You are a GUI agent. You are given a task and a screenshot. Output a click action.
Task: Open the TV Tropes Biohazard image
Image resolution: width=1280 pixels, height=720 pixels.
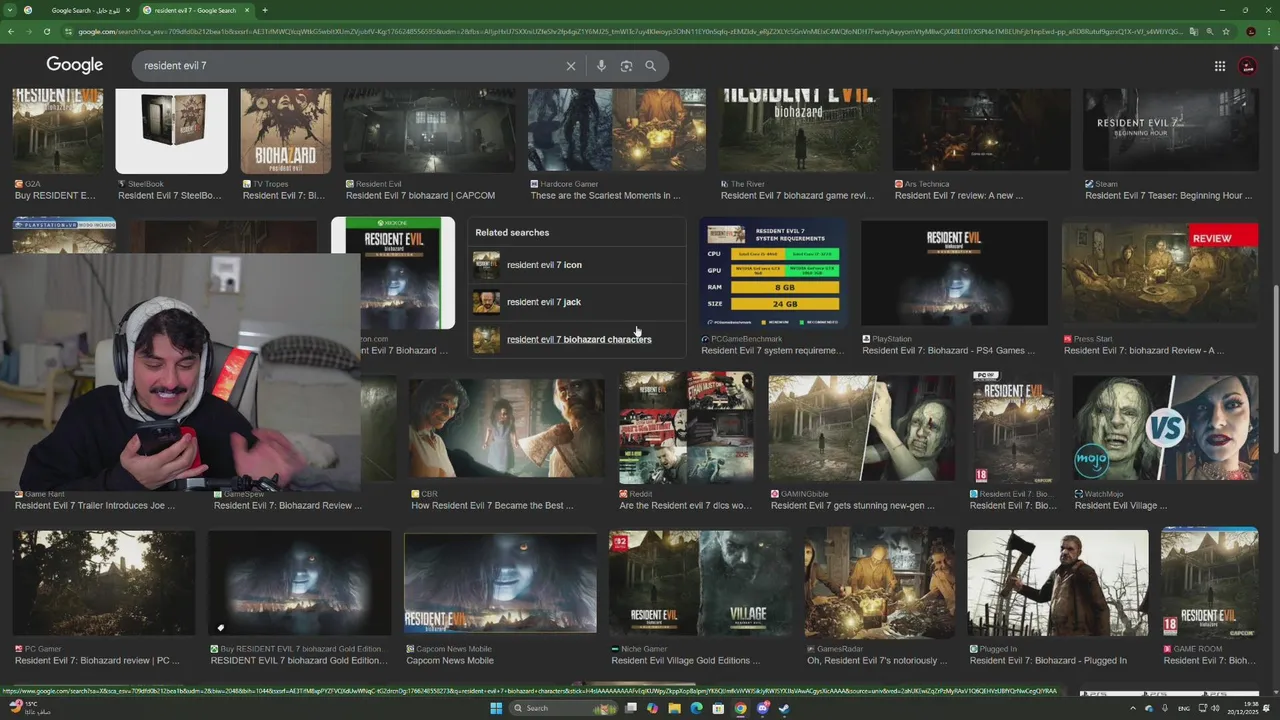click(286, 131)
